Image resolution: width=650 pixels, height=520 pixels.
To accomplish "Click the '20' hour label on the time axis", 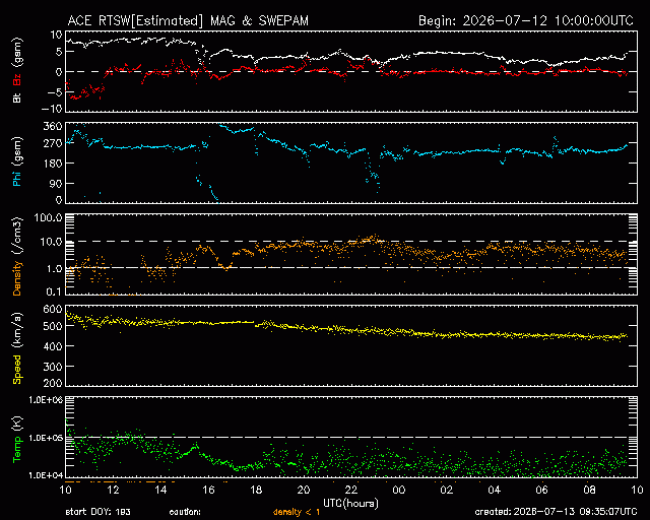I will (303, 490).
